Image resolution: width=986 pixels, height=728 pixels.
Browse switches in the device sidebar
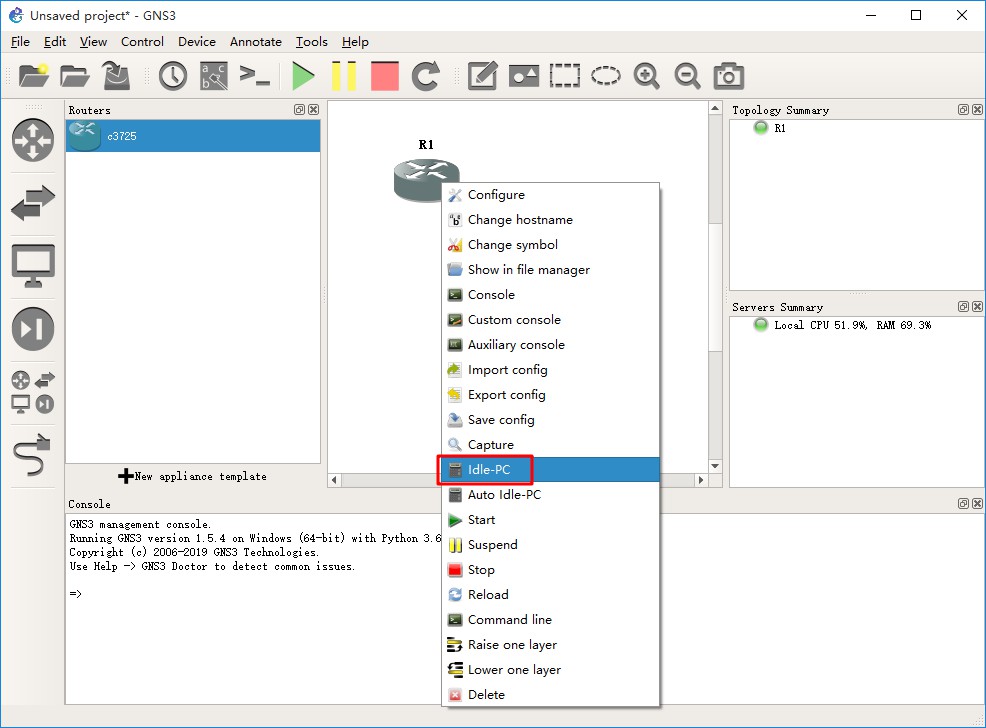click(33, 202)
